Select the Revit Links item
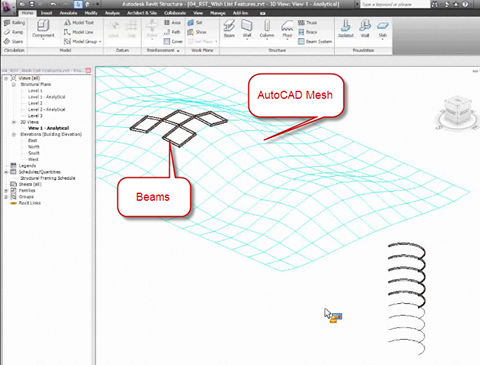 [x=29, y=203]
